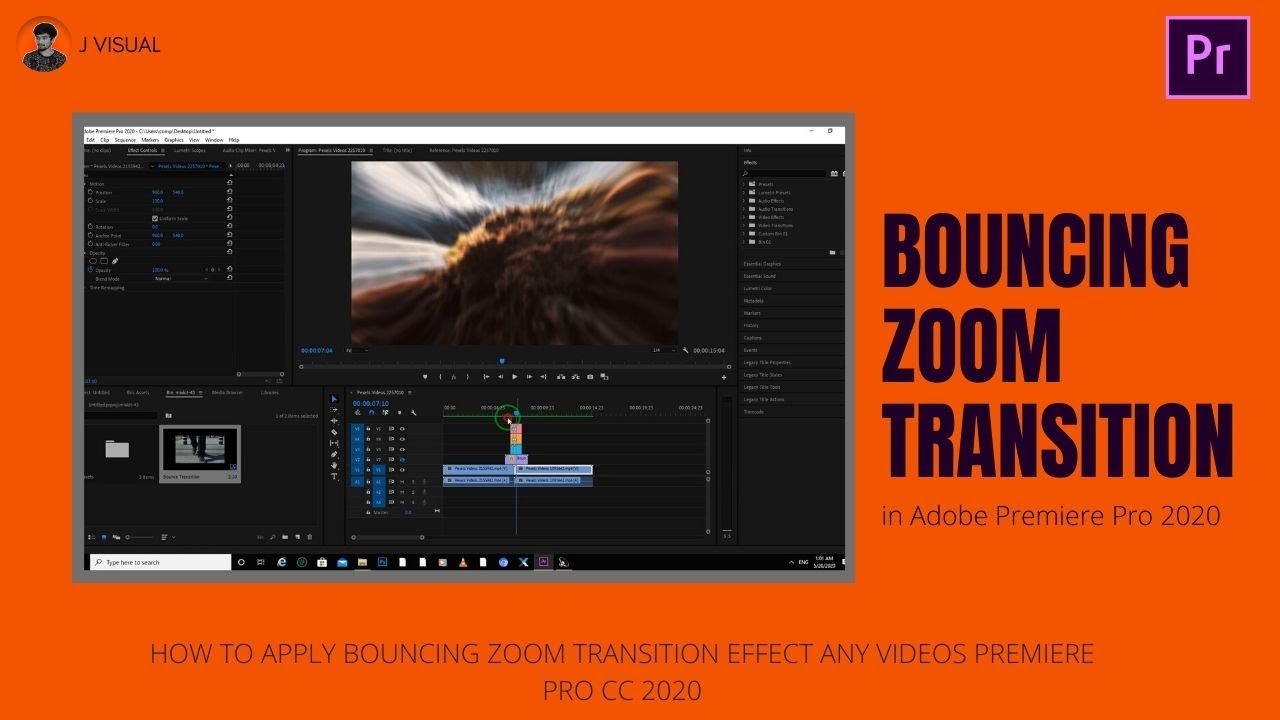
Task: Switch to the Lumetri Scopes tab
Action: point(190,150)
